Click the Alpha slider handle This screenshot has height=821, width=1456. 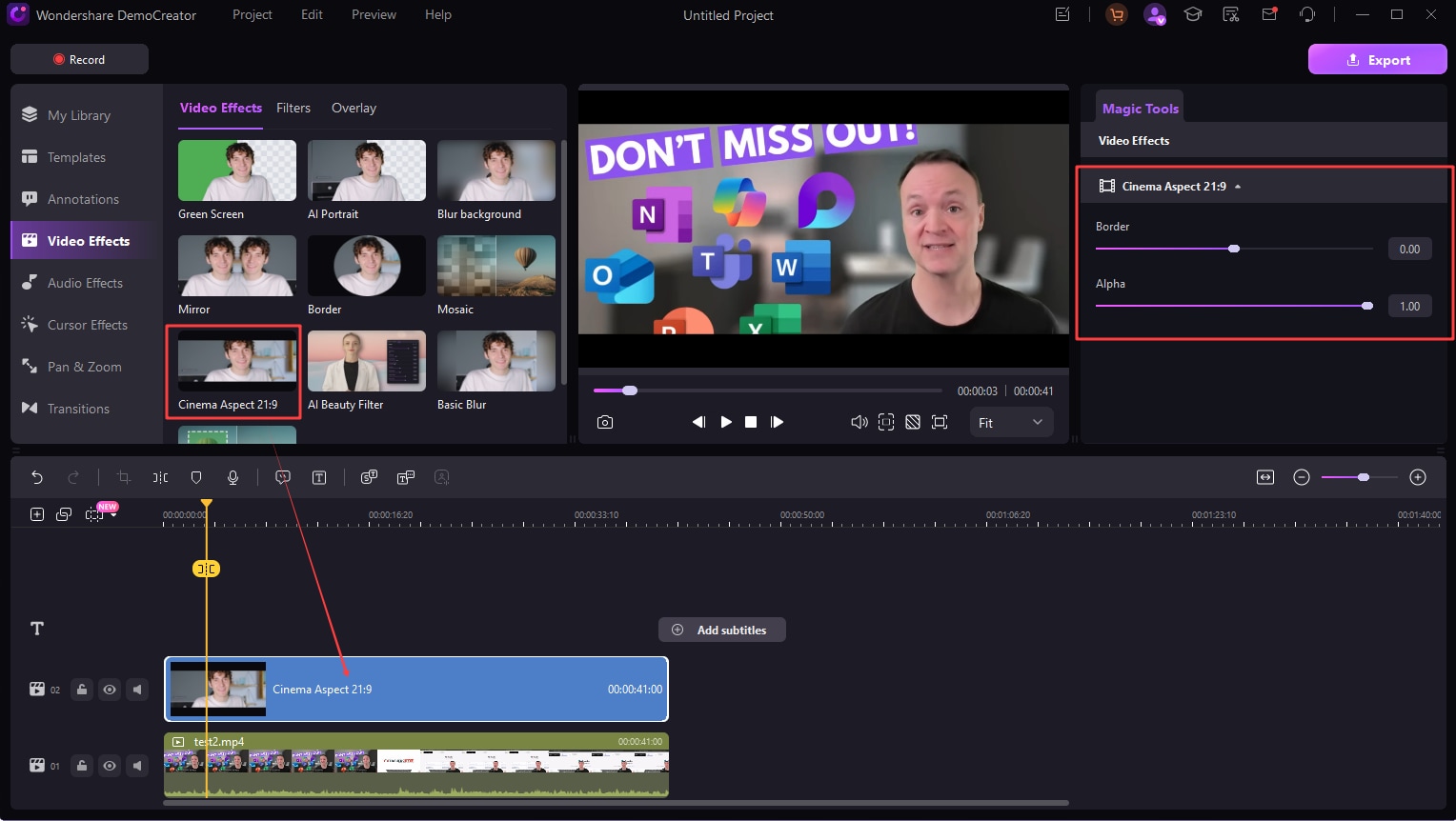click(1367, 306)
